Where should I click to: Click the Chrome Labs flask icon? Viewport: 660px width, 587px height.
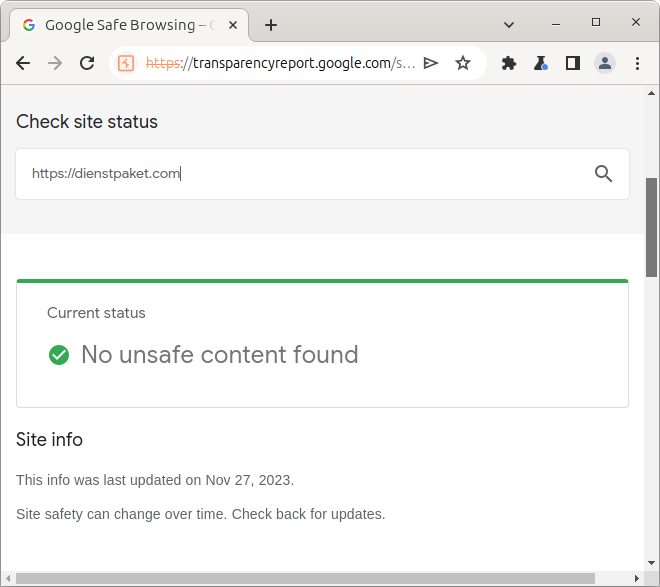[541, 63]
